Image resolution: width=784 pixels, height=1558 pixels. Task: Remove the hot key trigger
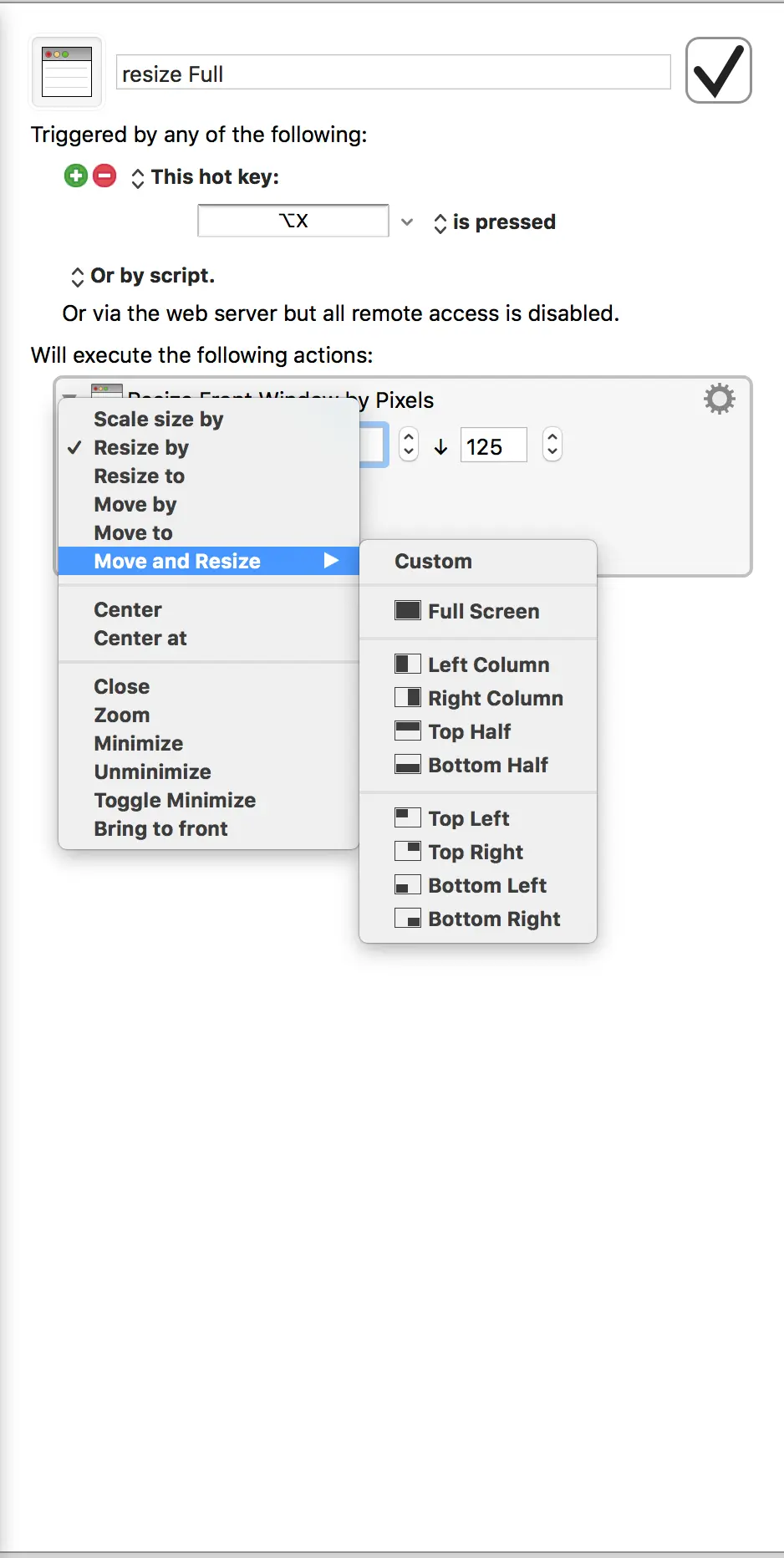pyautogui.click(x=104, y=176)
